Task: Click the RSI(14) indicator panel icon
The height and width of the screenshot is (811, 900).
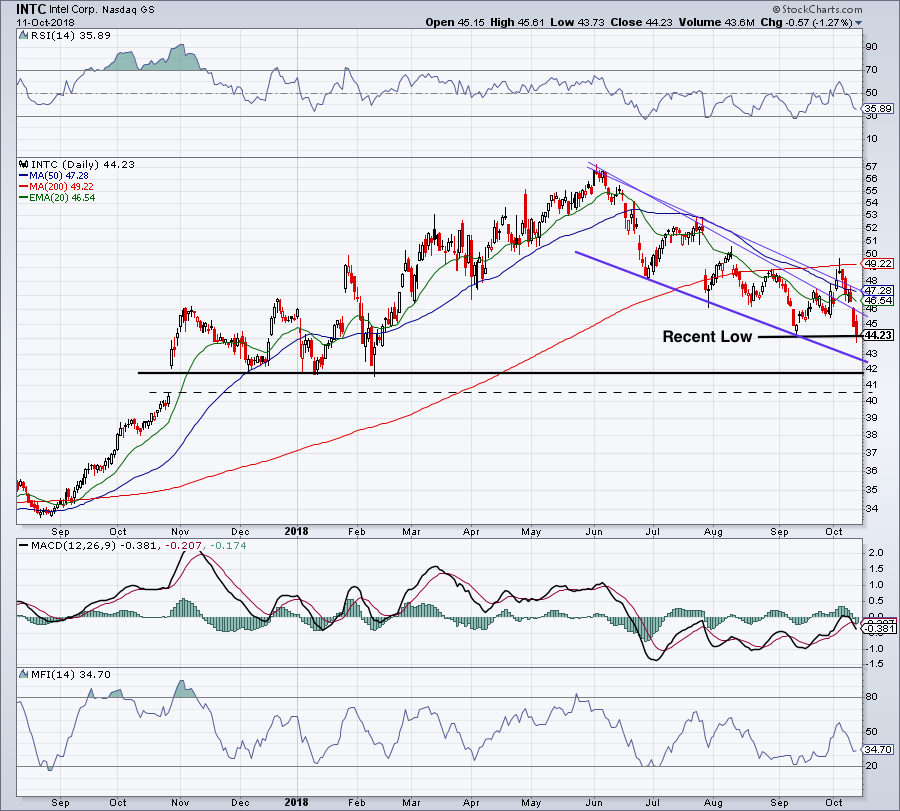Action: tap(23, 36)
